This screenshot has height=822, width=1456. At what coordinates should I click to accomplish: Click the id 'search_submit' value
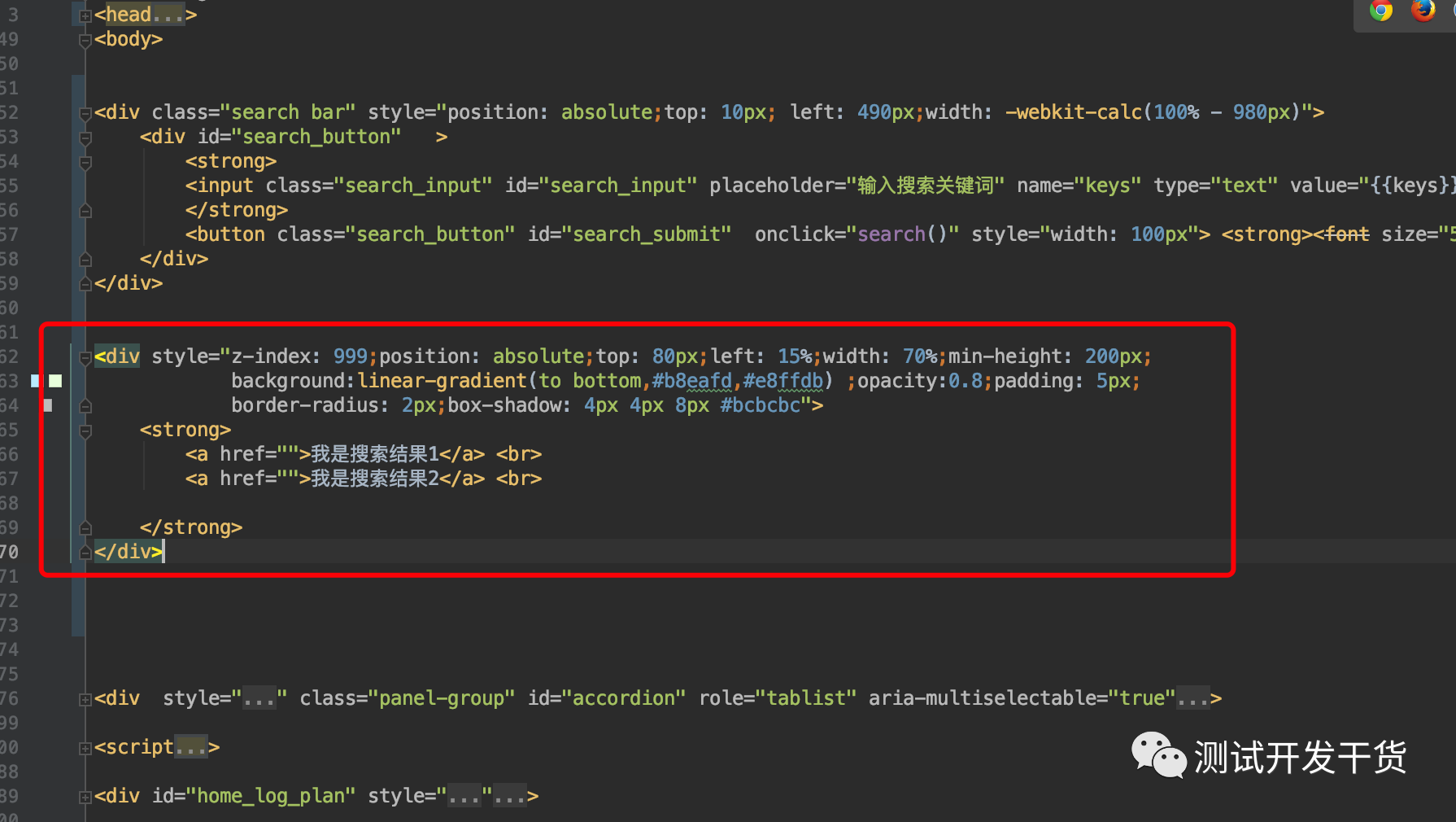(x=647, y=234)
